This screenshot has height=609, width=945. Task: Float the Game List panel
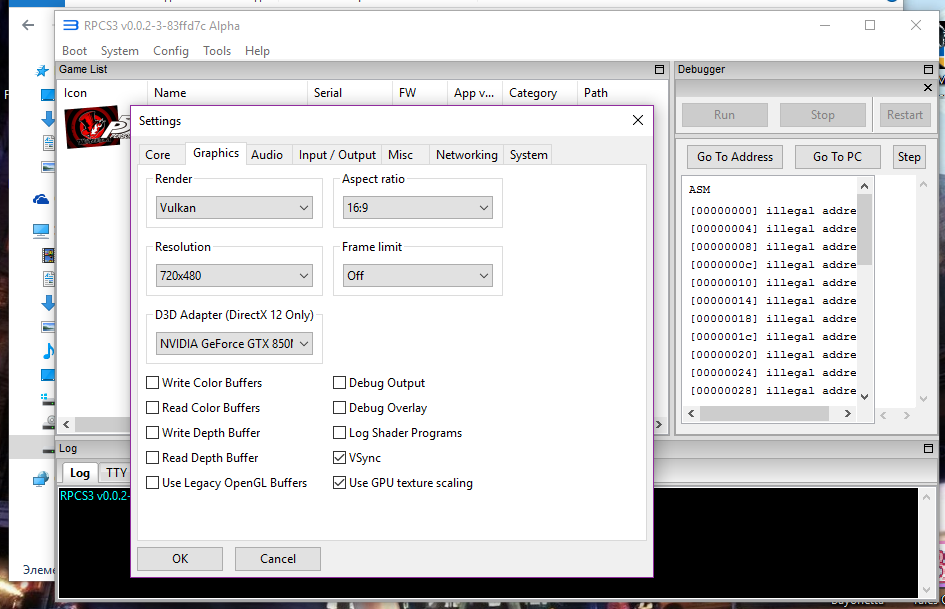[659, 70]
